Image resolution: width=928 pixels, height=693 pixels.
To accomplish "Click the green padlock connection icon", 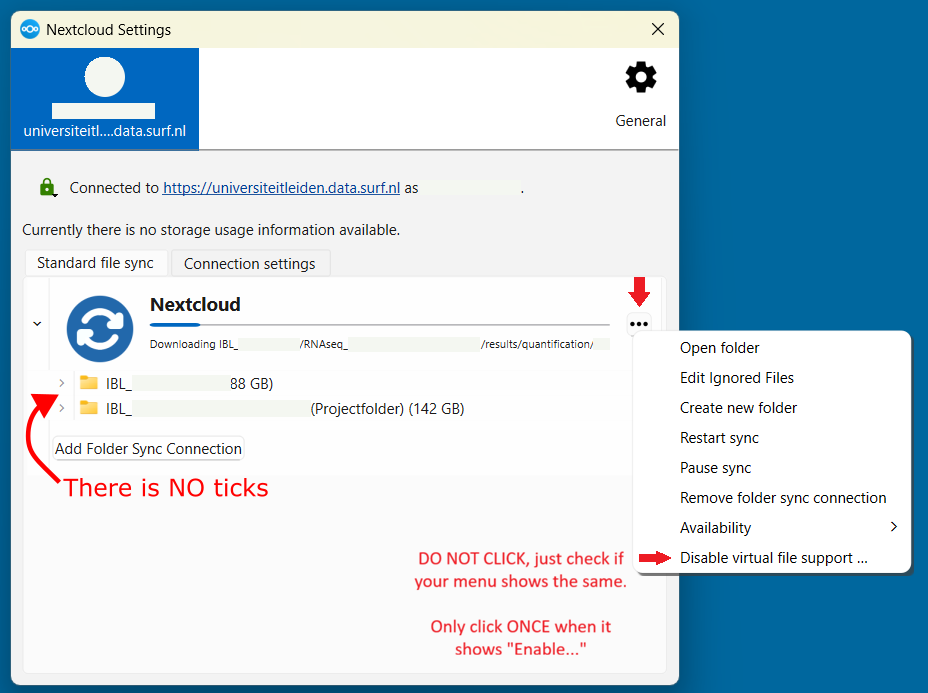I will (x=47, y=187).
